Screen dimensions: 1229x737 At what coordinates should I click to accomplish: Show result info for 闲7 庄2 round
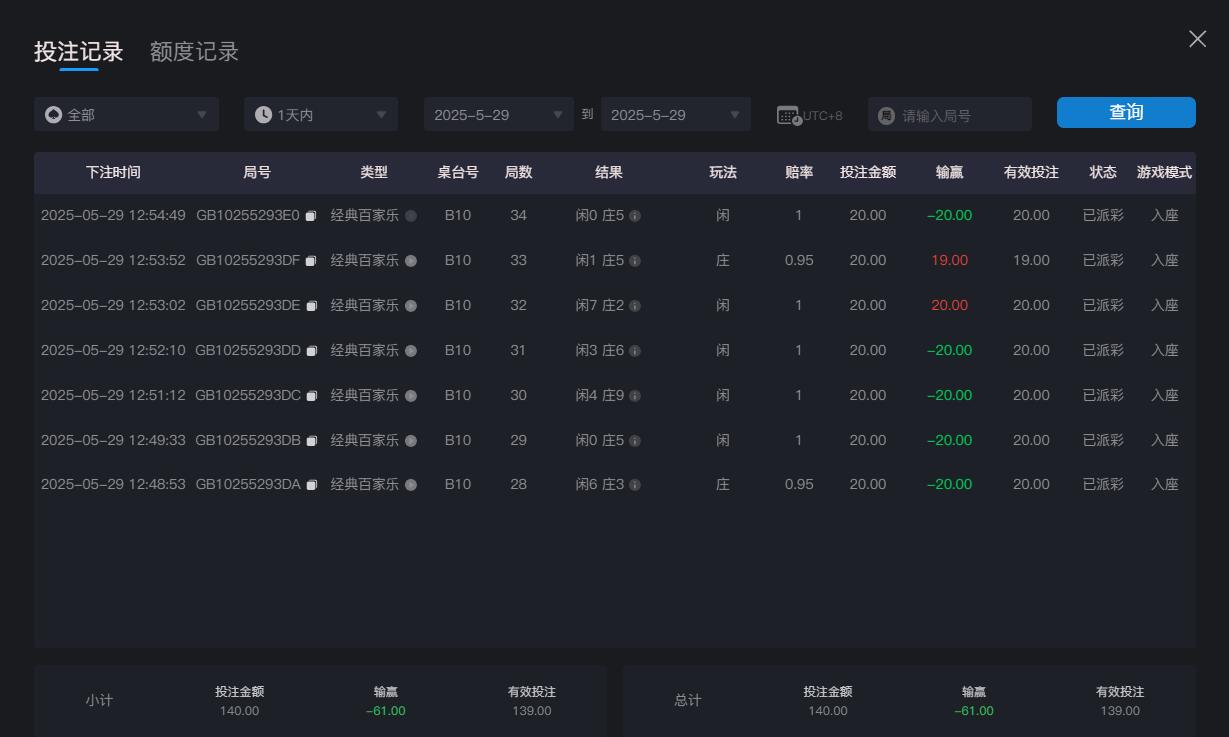(636, 305)
